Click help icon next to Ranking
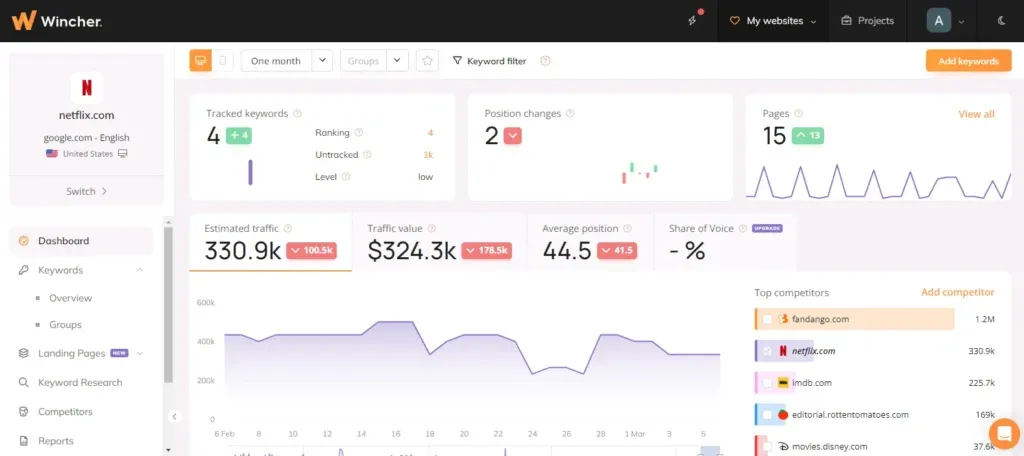The height and width of the screenshot is (456, 1024). [x=359, y=133]
